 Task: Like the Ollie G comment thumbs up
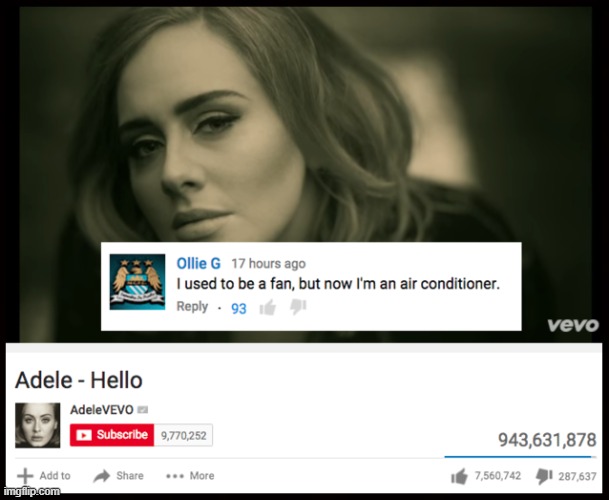(x=268, y=308)
